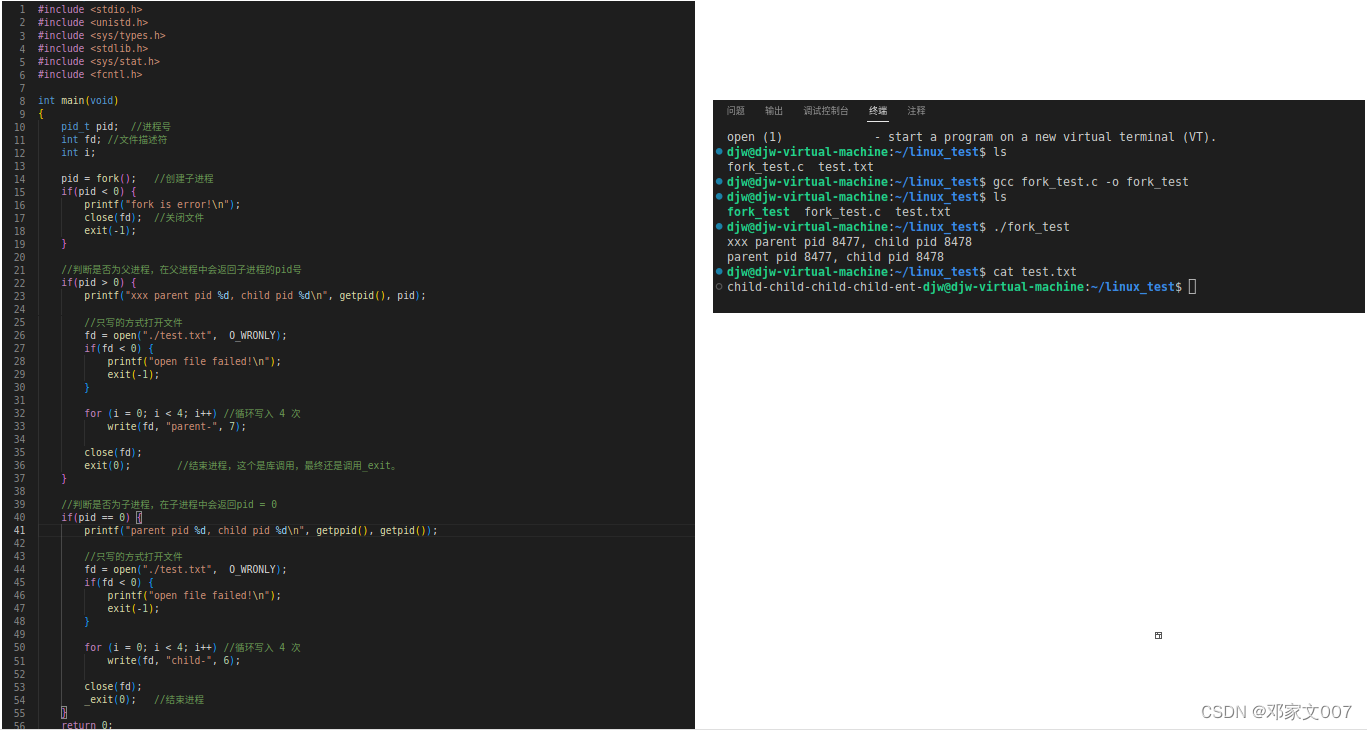Click the "int main(void)" line

(78, 101)
